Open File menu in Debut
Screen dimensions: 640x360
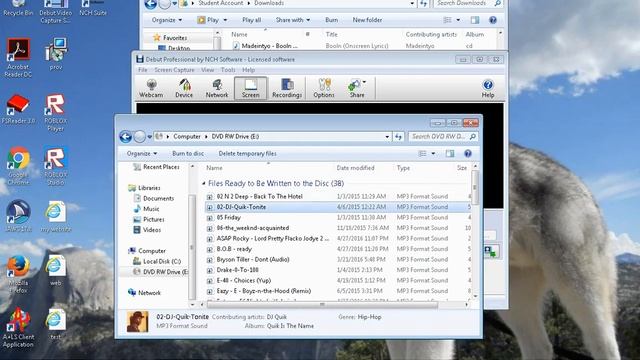coord(142,70)
